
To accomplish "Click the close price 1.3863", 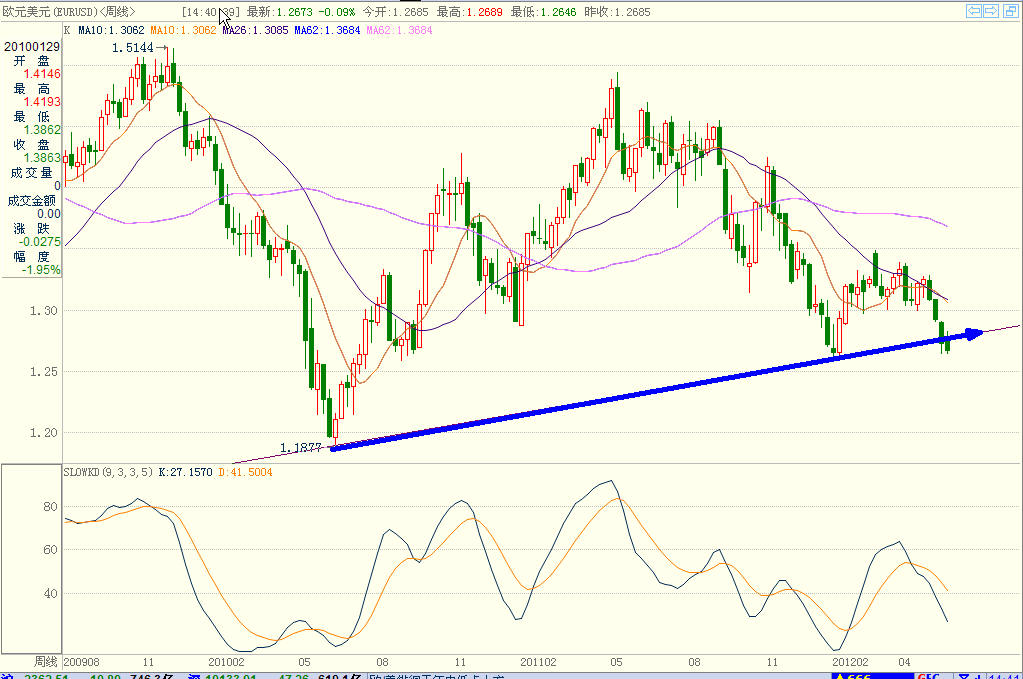I will point(42,158).
